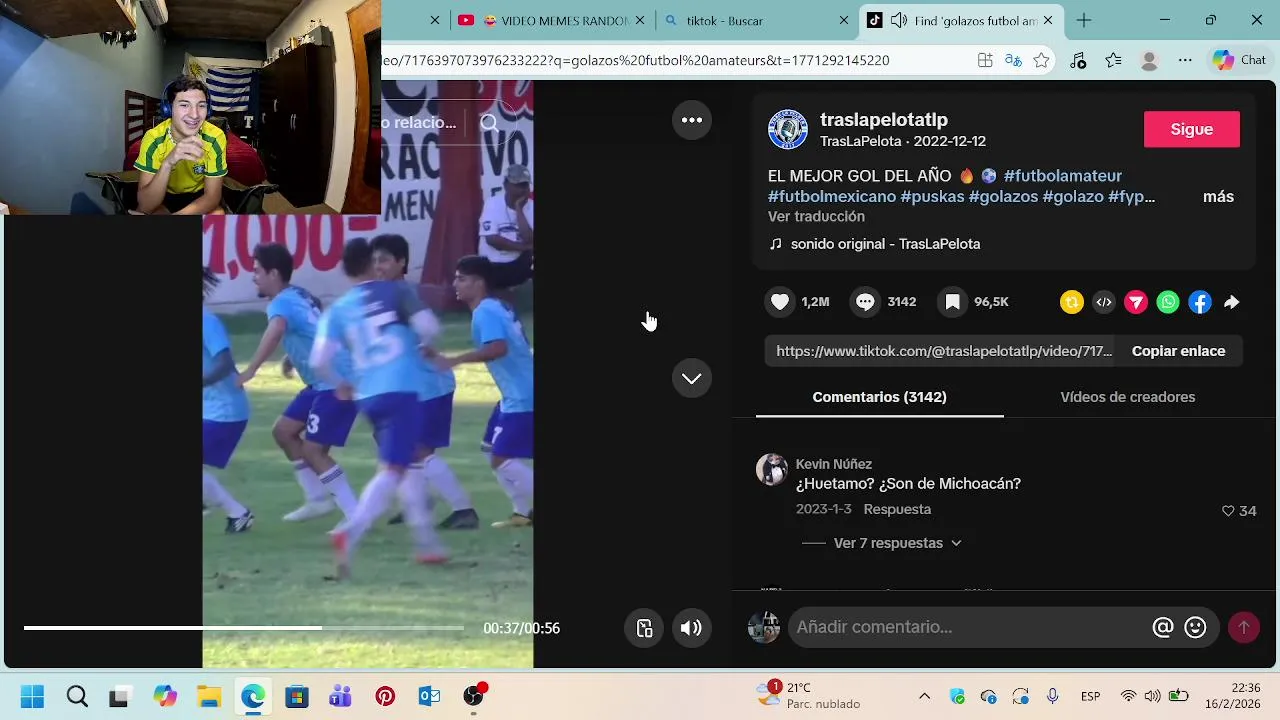Click the red post comment arrow

(x=1244, y=627)
